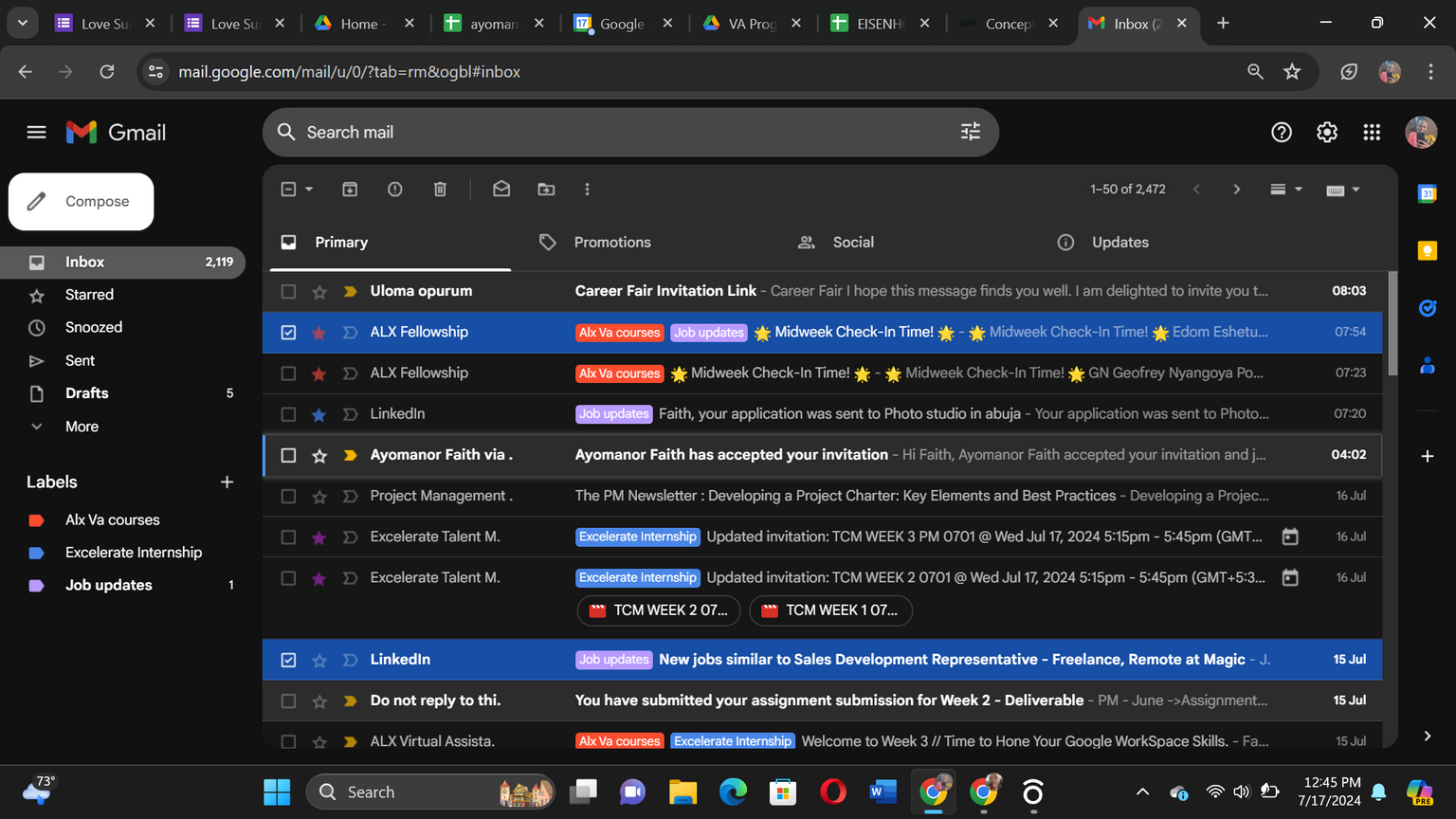Open Google Keep side panel
The width and height of the screenshot is (1456, 819).
(x=1427, y=250)
